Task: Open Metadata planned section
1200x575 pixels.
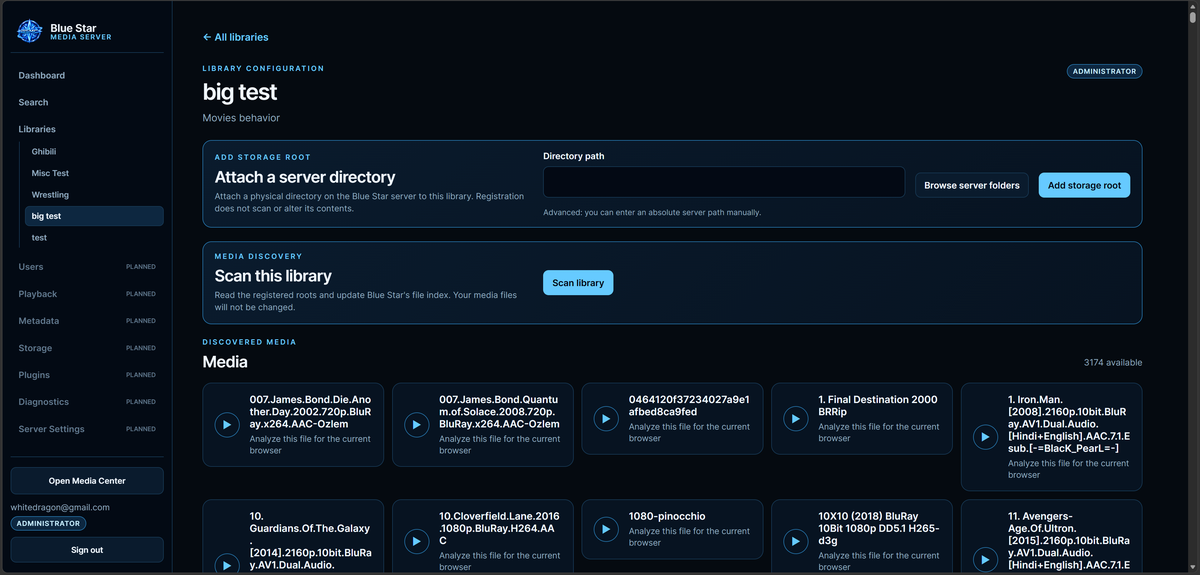Action: 87,321
